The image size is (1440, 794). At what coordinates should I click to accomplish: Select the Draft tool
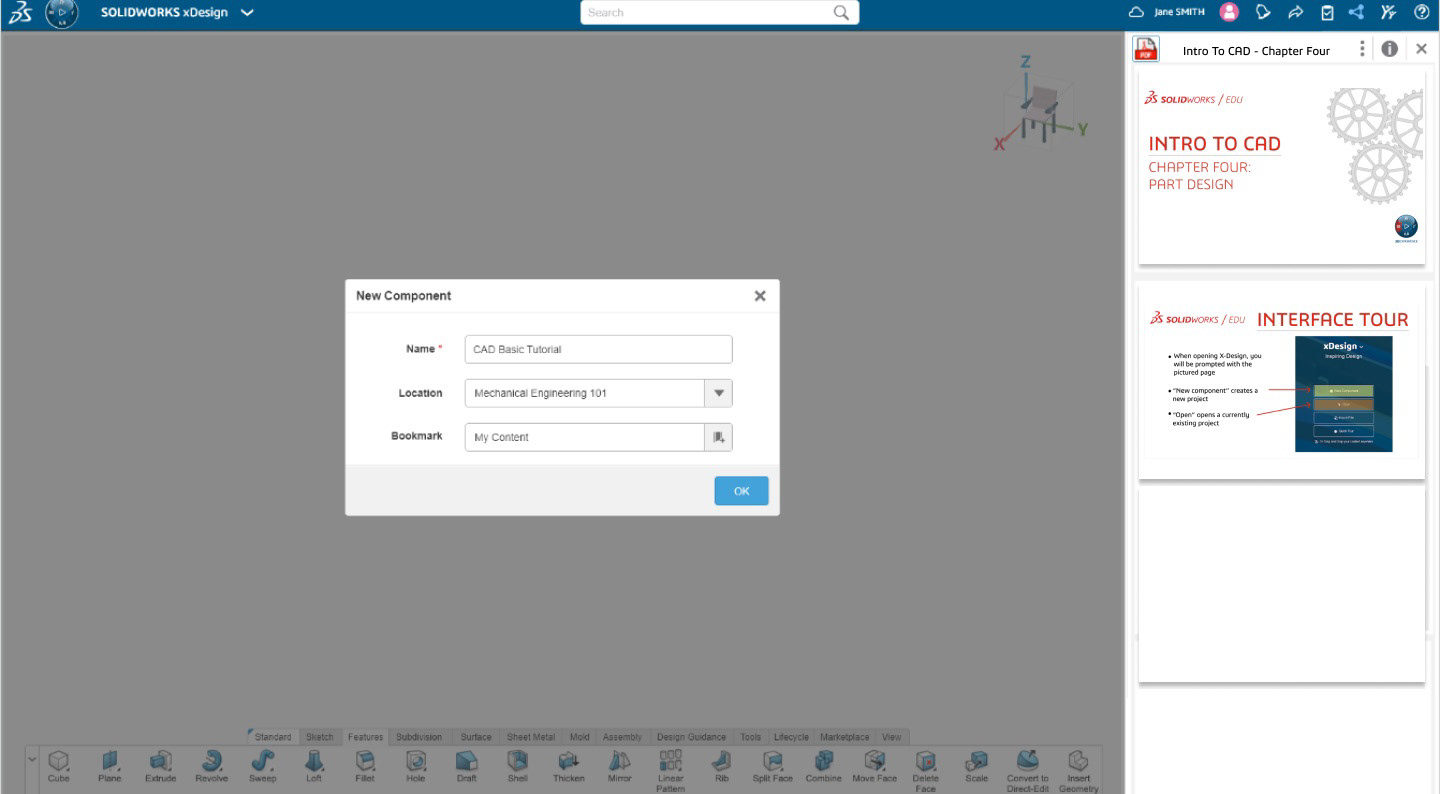[467, 766]
